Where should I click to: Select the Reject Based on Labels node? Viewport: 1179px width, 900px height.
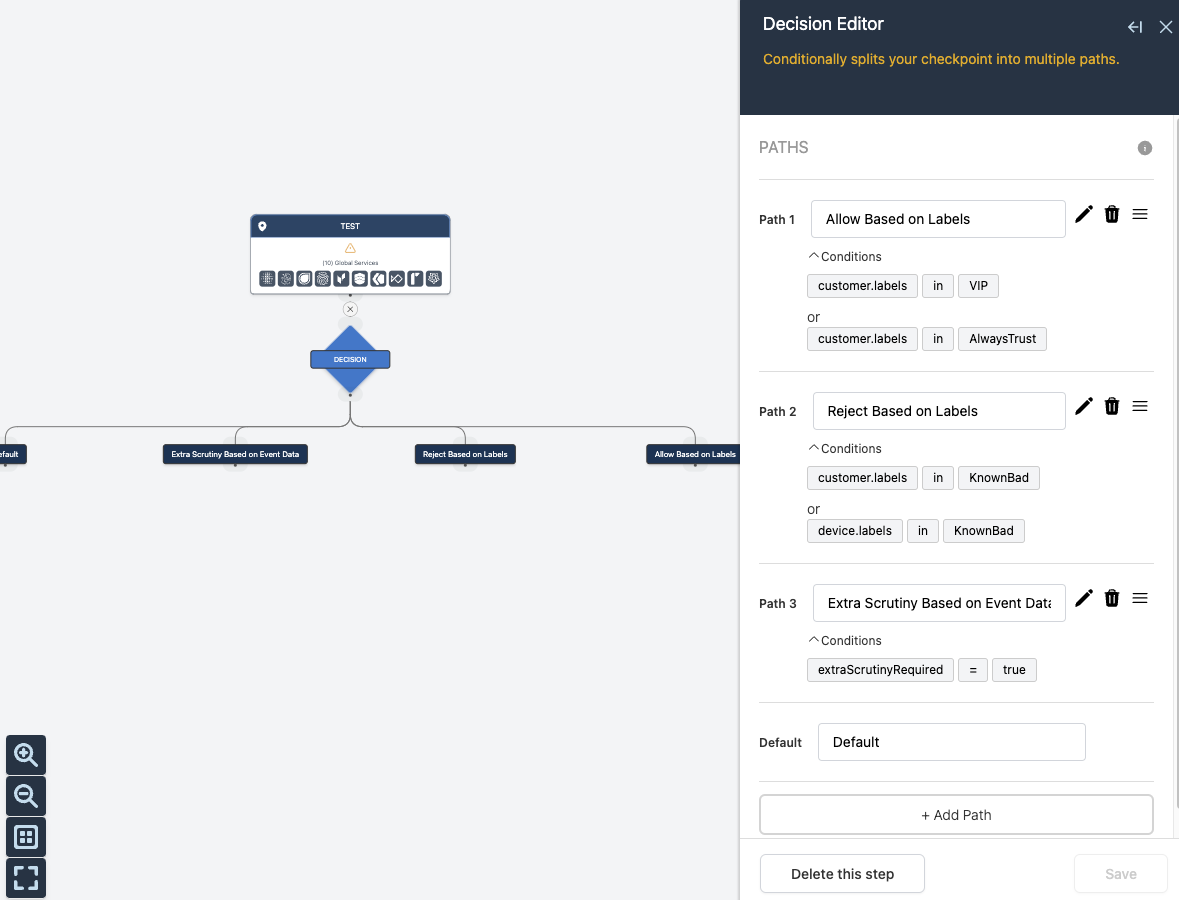tap(465, 454)
